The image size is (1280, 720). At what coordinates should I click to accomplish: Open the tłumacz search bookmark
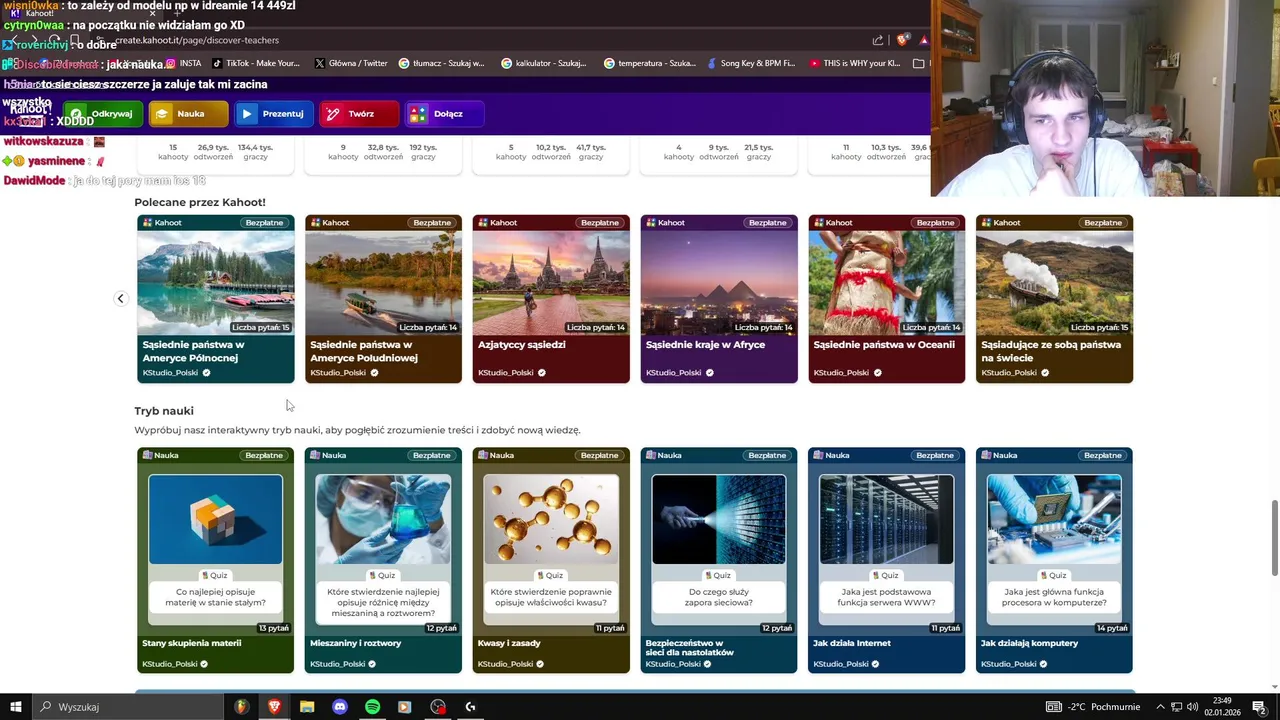tap(442, 63)
